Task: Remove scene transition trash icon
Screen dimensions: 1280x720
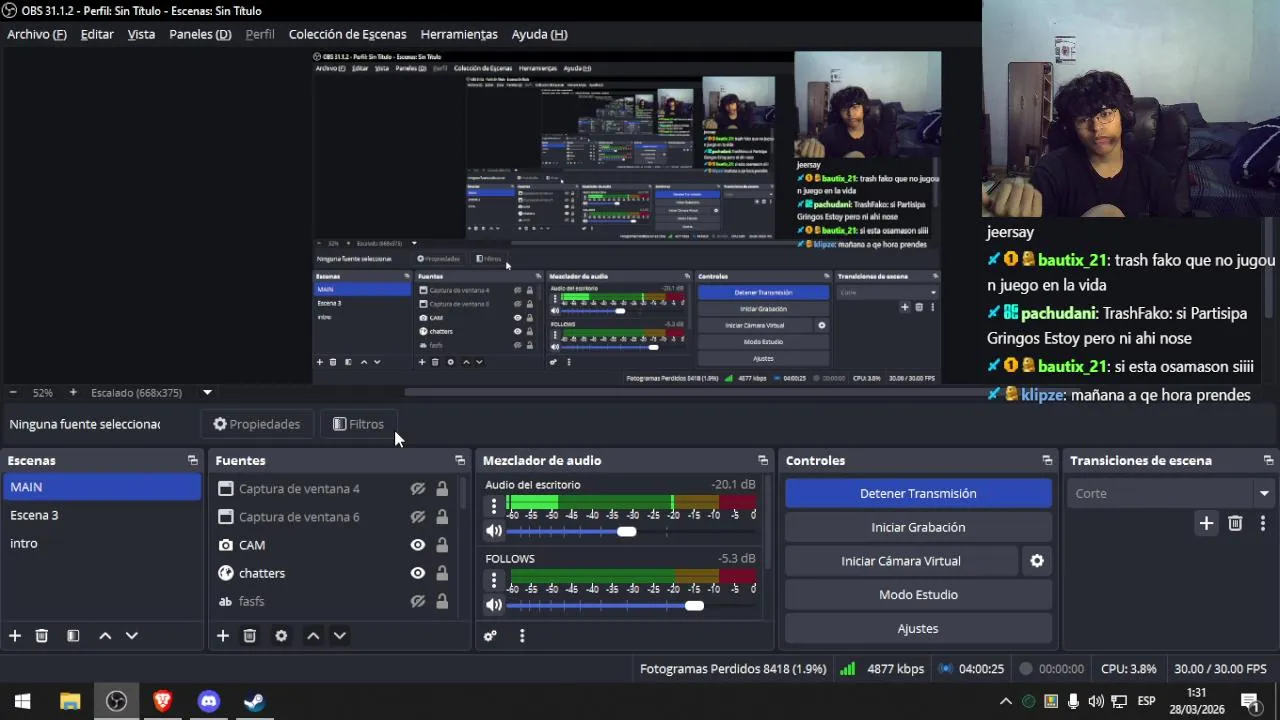Action: pyautogui.click(x=1235, y=523)
